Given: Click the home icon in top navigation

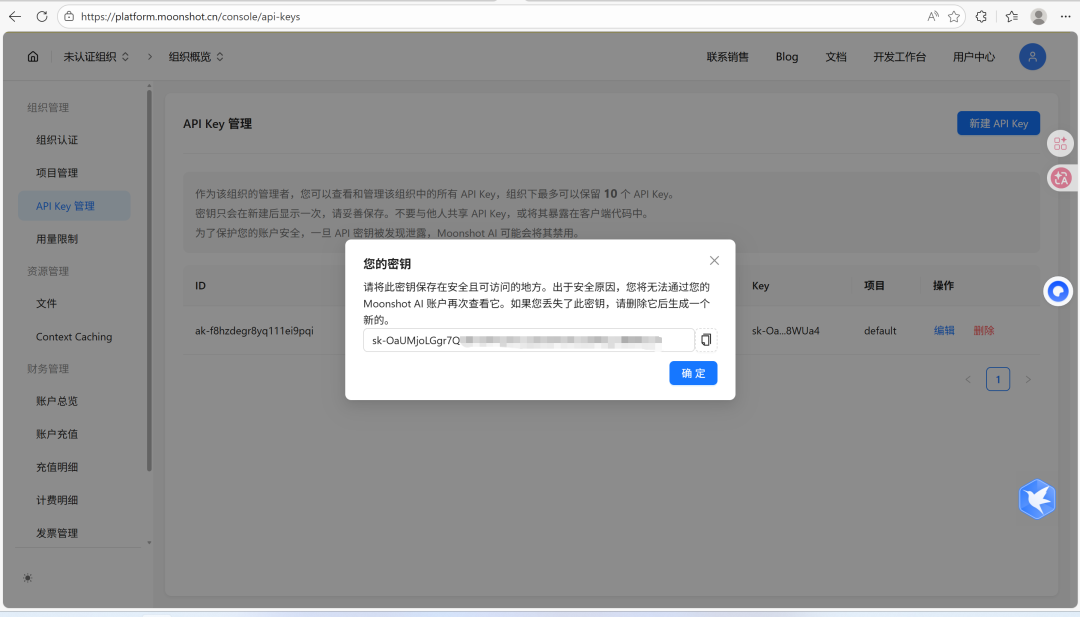Looking at the screenshot, I should 33,57.
